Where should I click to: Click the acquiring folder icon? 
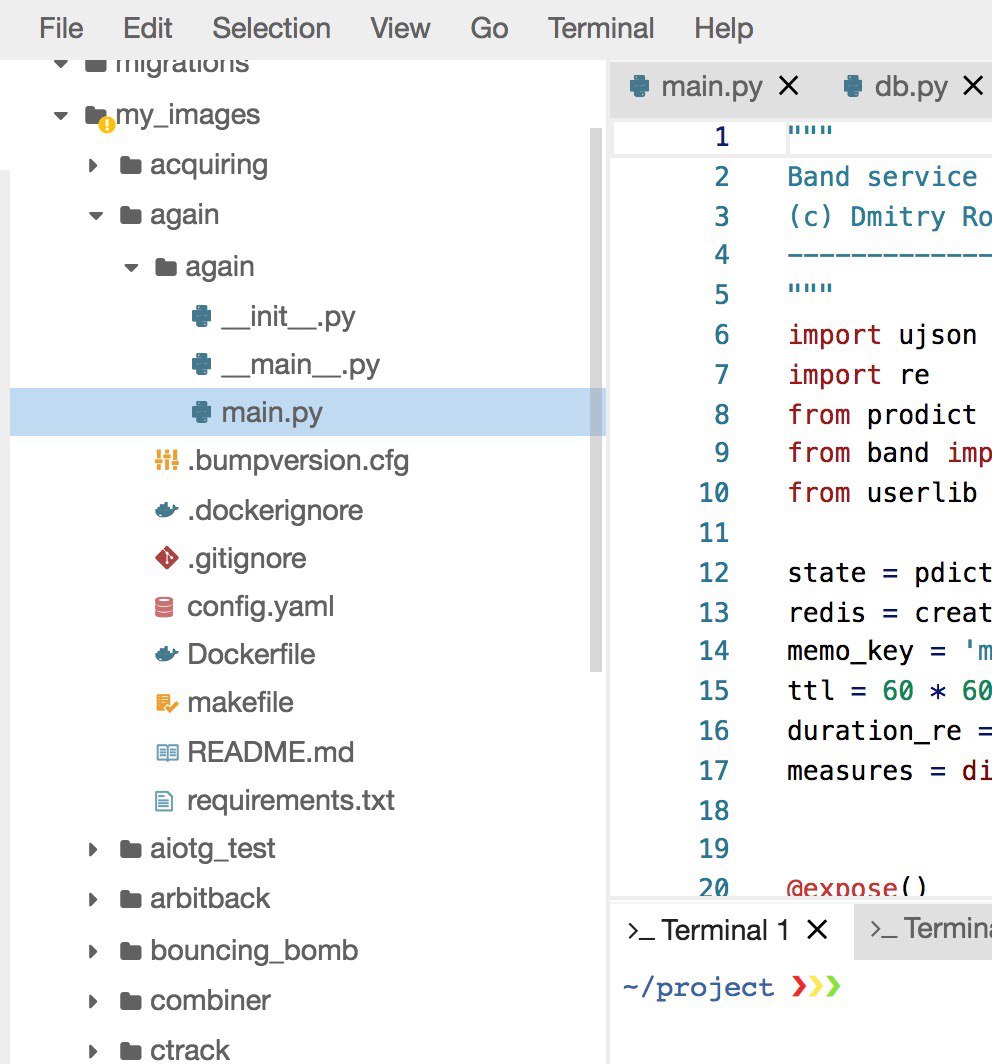click(x=130, y=165)
